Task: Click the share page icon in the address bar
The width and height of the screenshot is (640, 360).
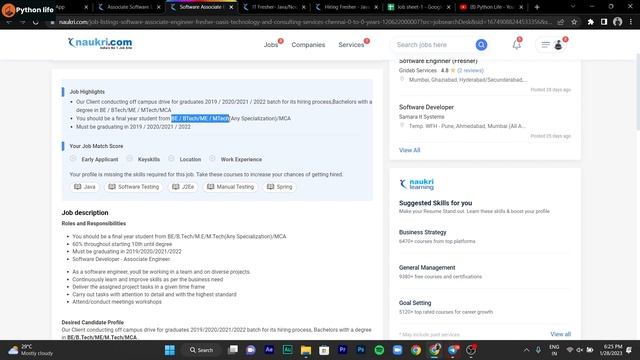Action: [x=561, y=22]
